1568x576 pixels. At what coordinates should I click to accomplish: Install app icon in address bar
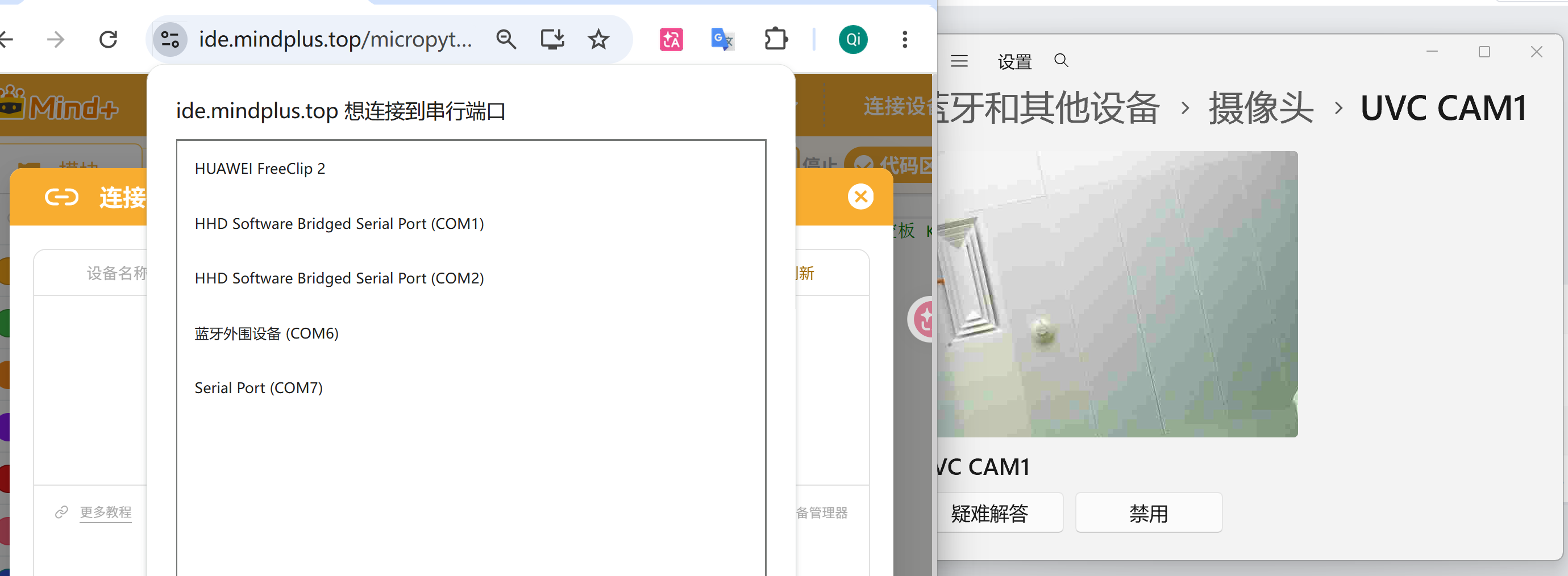pyautogui.click(x=552, y=40)
